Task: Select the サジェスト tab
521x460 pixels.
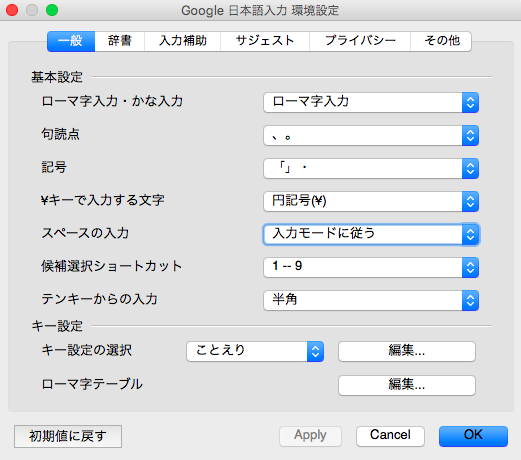Action: [265, 41]
